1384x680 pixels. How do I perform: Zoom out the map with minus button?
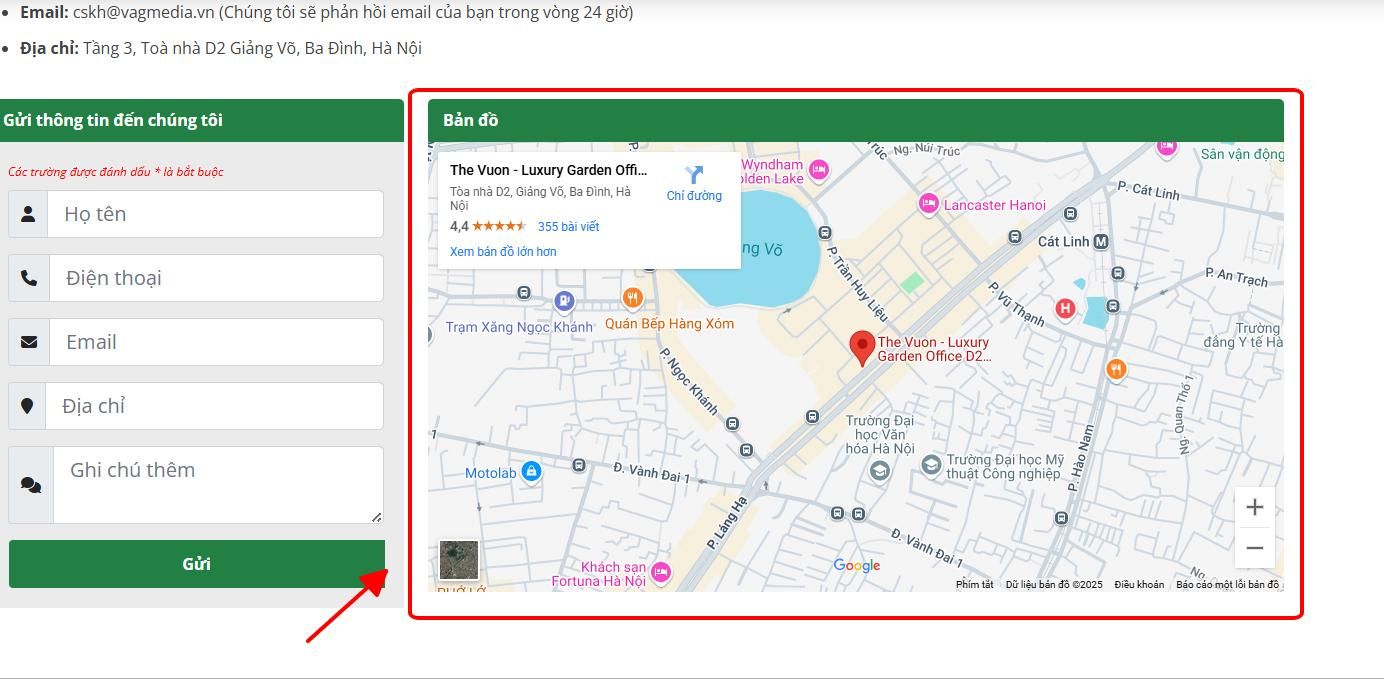coord(1254,548)
